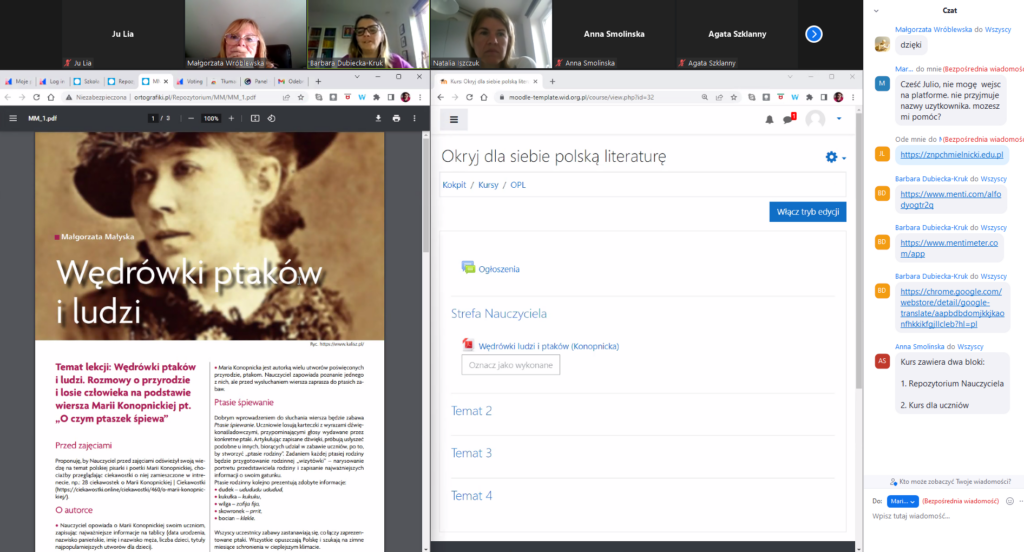Open the PDF sidebar thumbnails menu
1024x552 pixels.
pos(13,118)
